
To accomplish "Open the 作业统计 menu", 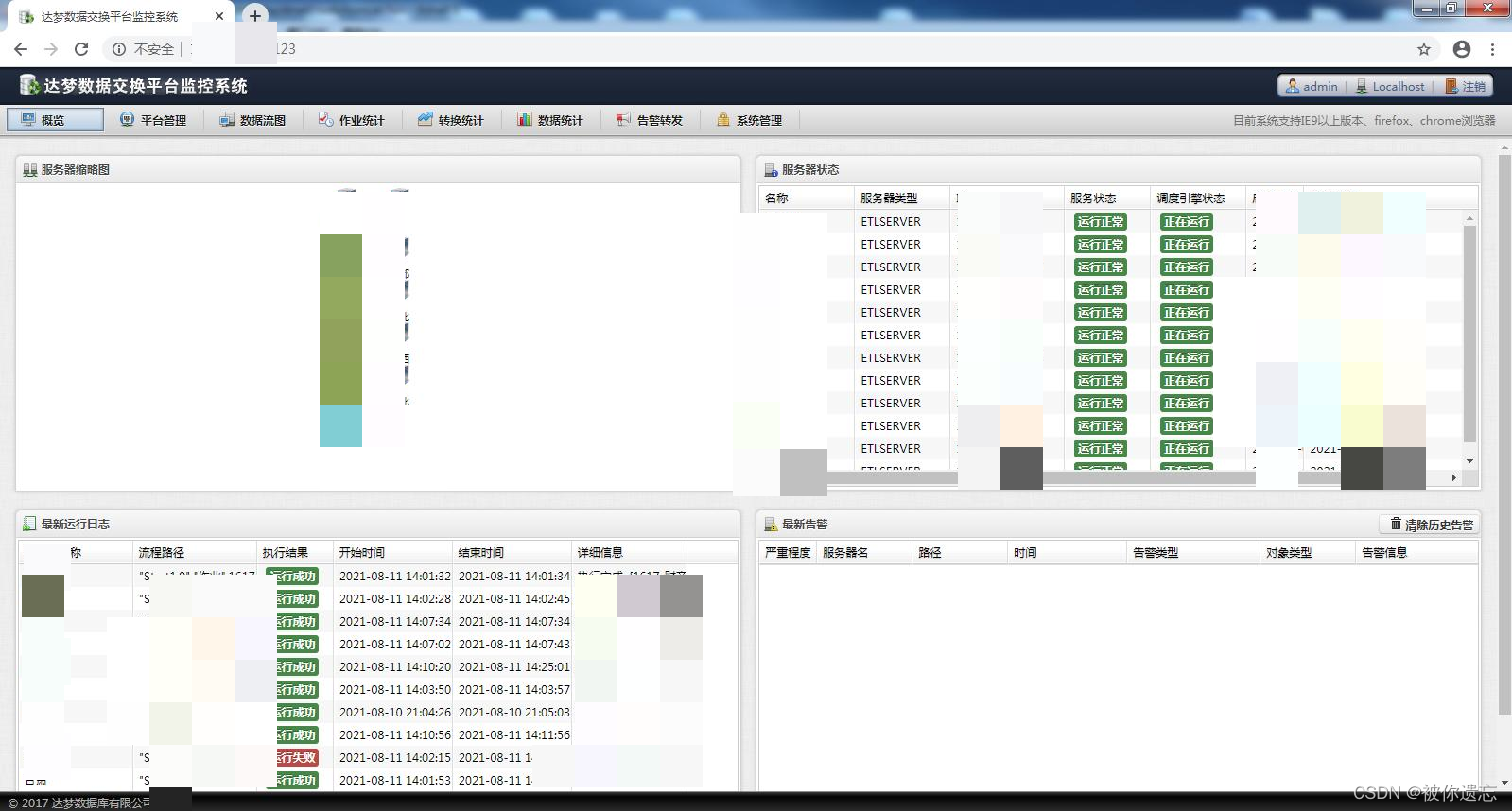I will coord(352,120).
